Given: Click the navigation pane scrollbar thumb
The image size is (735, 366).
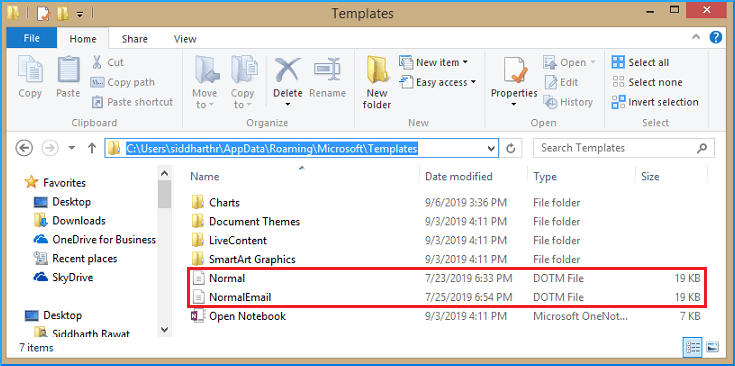Looking at the screenshot, I should [164, 194].
